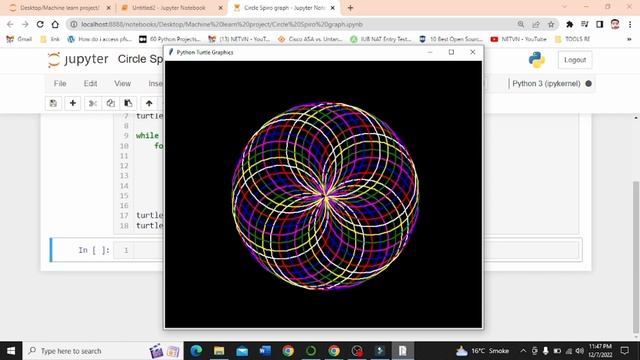Insert a cell below with plus icon
The width and height of the screenshot is (640, 360).
(x=73, y=103)
